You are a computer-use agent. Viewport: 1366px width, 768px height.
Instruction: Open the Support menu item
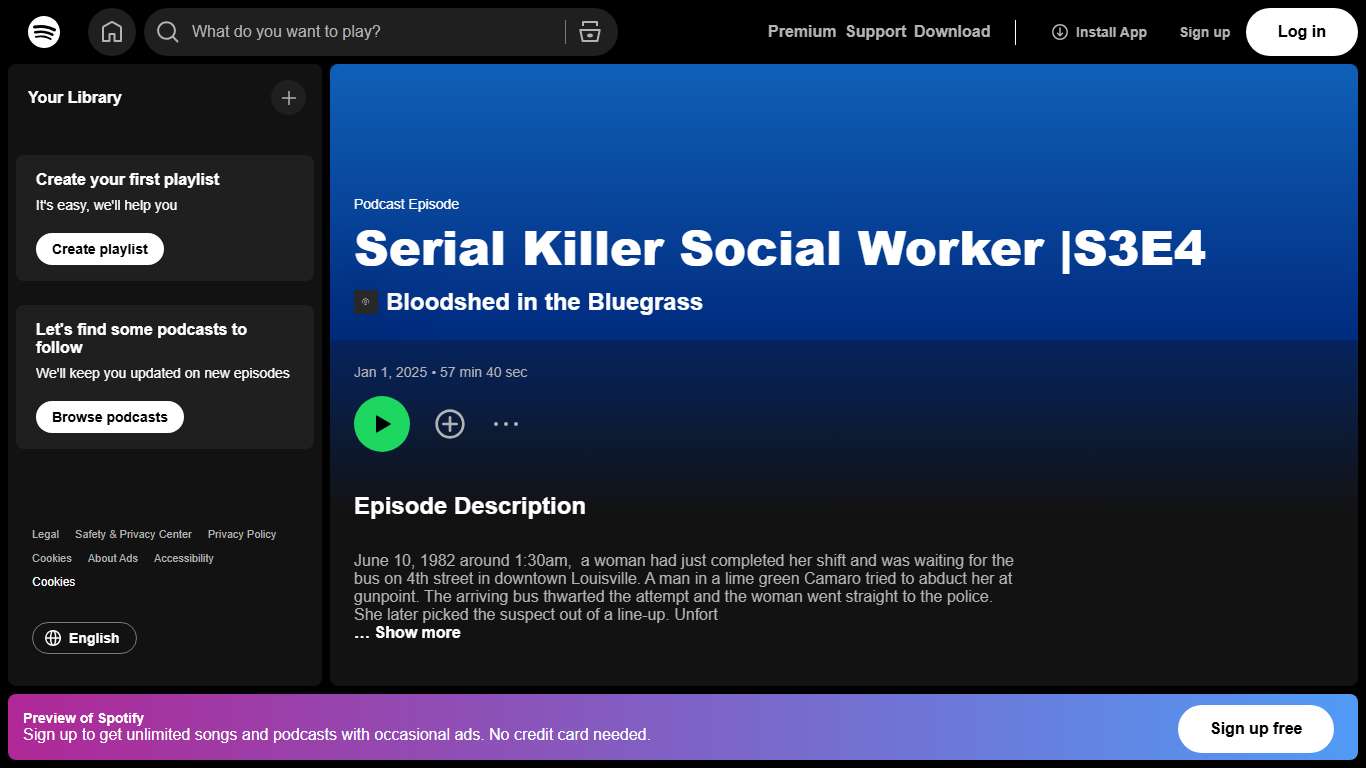[x=875, y=31]
